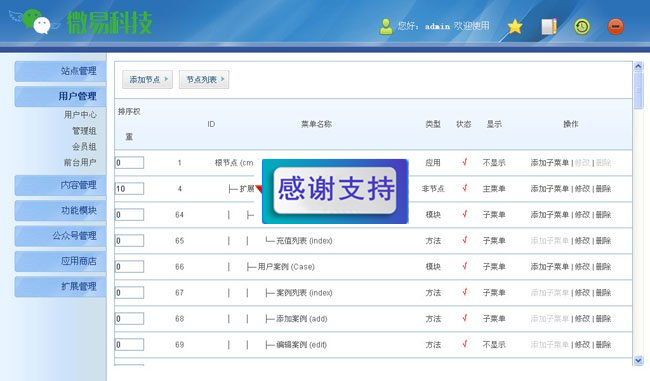
Task: Open 会员组 submenu item
Action: 84,146
